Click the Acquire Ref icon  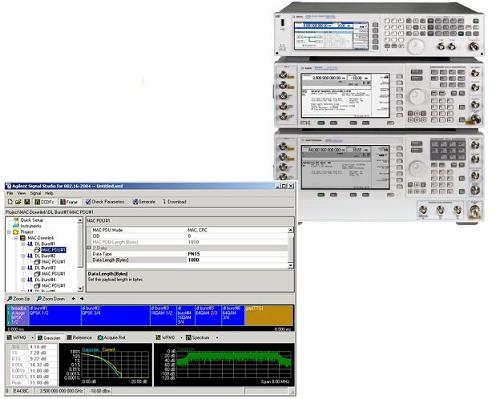click(100, 338)
